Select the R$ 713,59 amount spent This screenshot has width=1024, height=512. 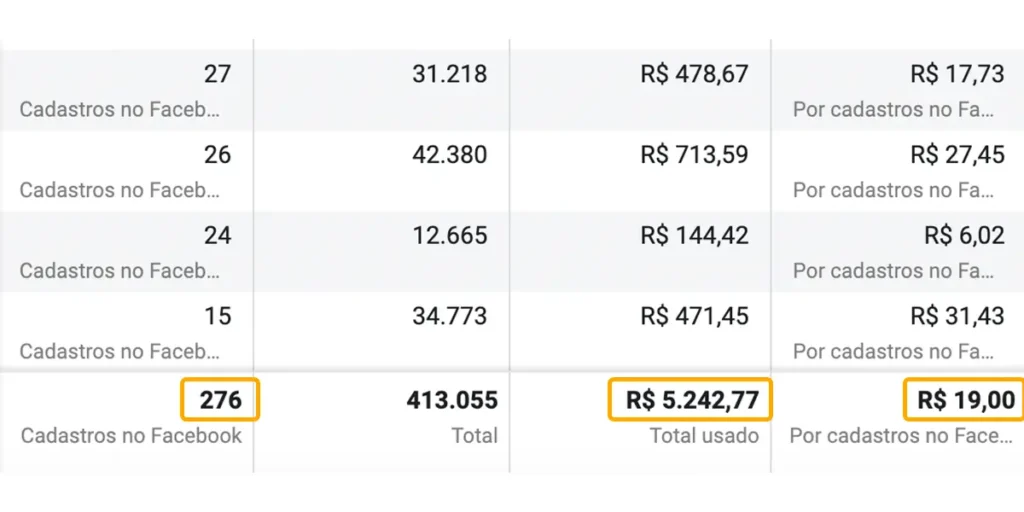tap(694, 155)
